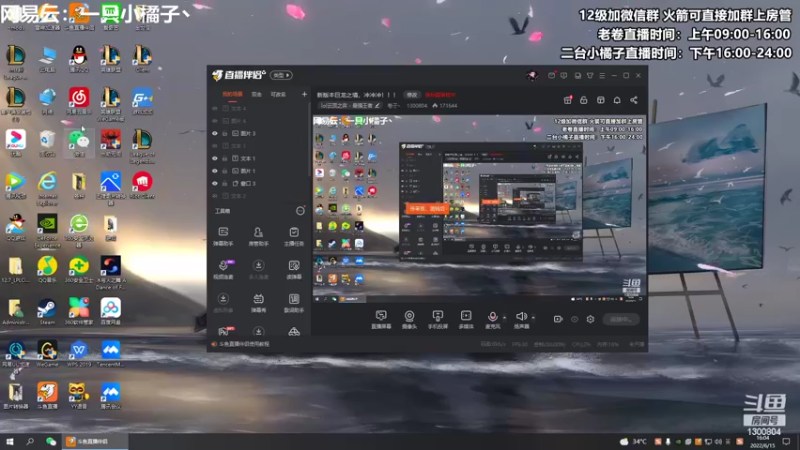800x450 pixels.
Task: Open the 房管助手 room-manager tool
Action: [258, 237]
